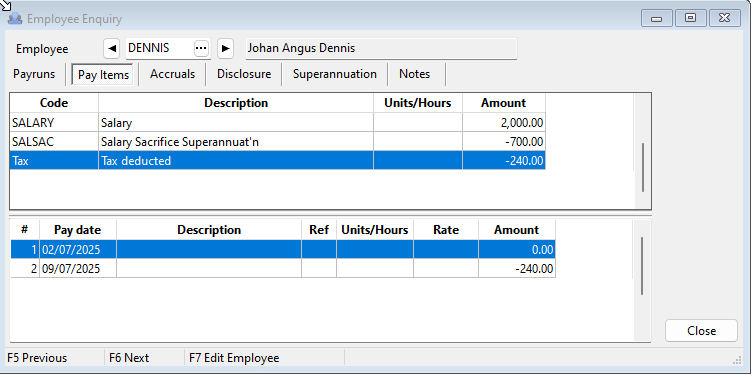Viewport: 755px width, 377px height.
Task: Click the employee code field DENNIS
Action: pyautogui.click(x=160, y=48)
